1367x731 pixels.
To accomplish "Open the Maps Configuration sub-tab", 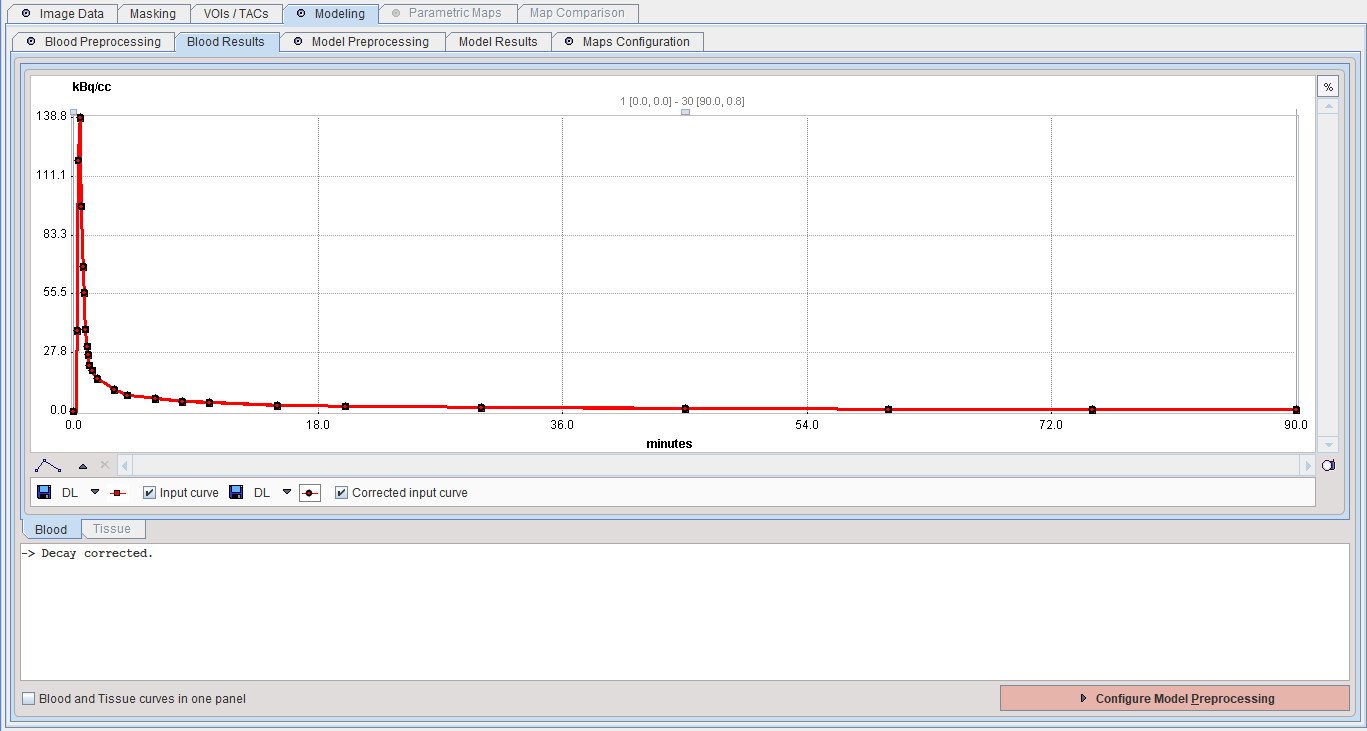I will pos(628,42).
